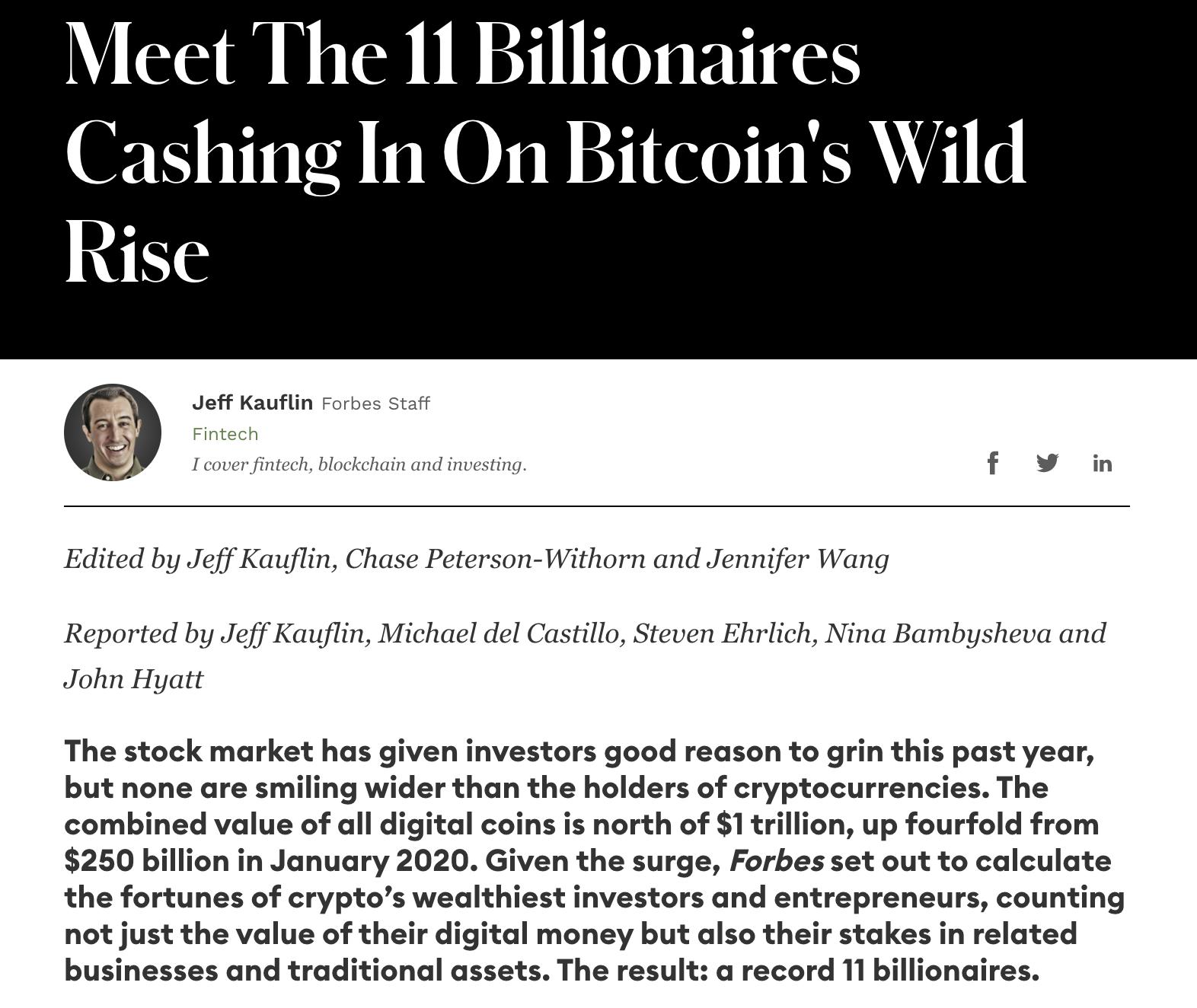
Task: Click the Forbes Staff label
Action: [375, 404]
